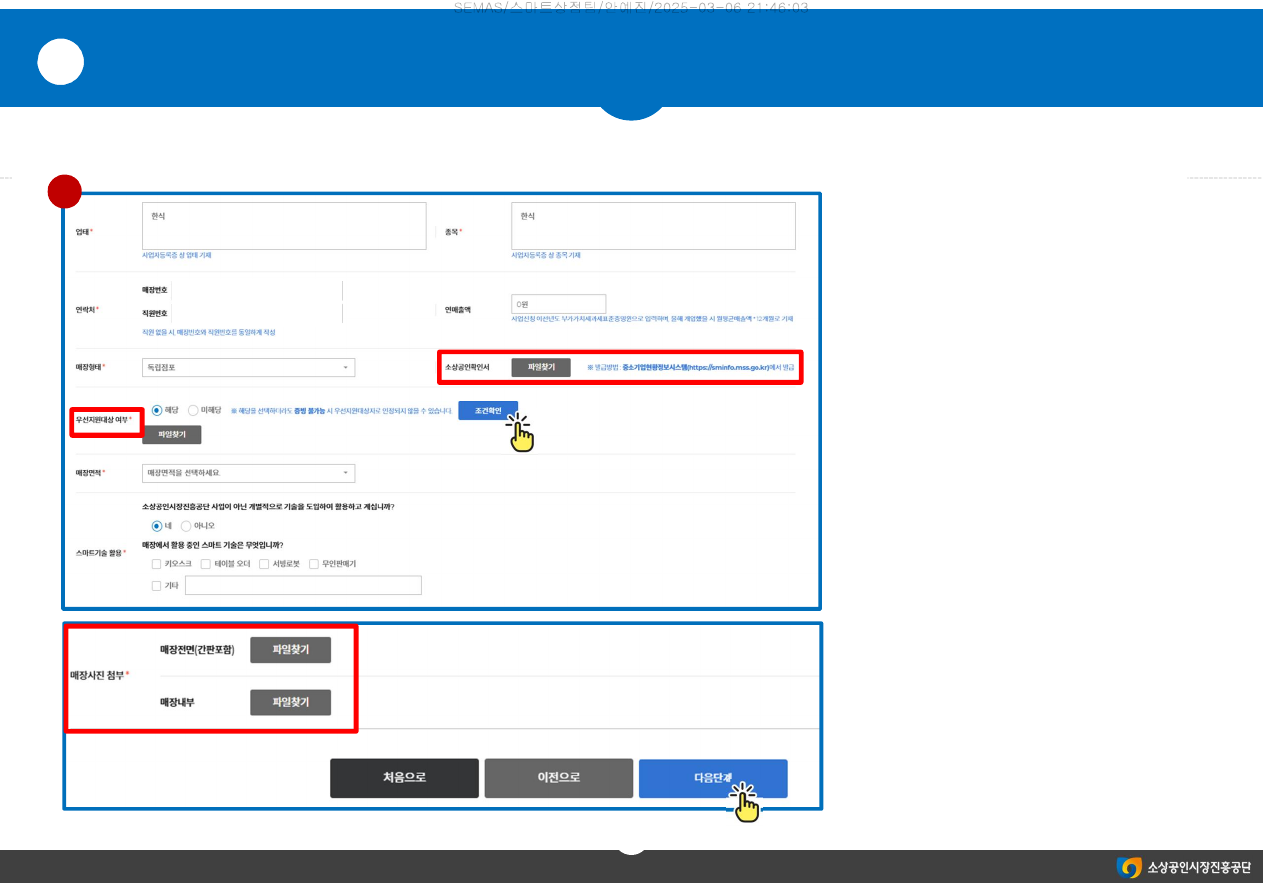The image size is (1263, 893).
Task: Click 파일찾기 for 매장내부 photo
Action: point(290,703)
